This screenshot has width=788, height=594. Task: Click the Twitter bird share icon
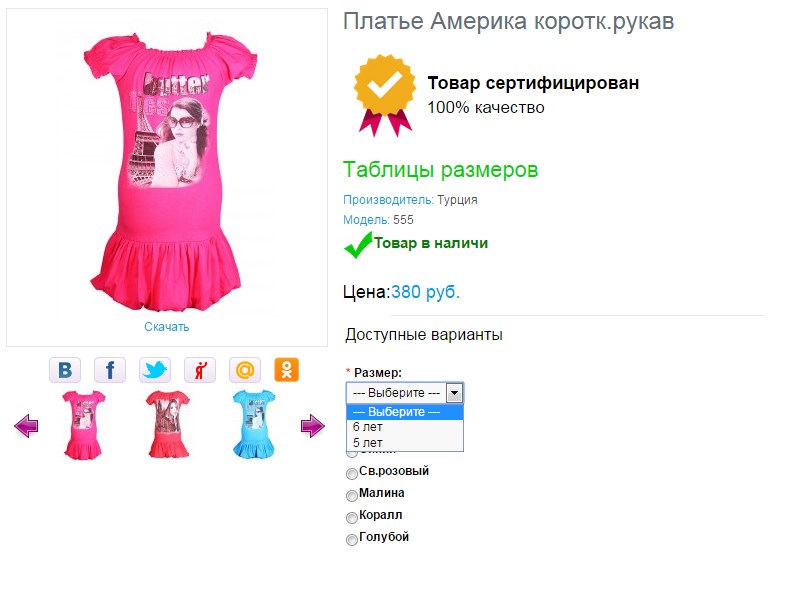(x=155, y=370)
